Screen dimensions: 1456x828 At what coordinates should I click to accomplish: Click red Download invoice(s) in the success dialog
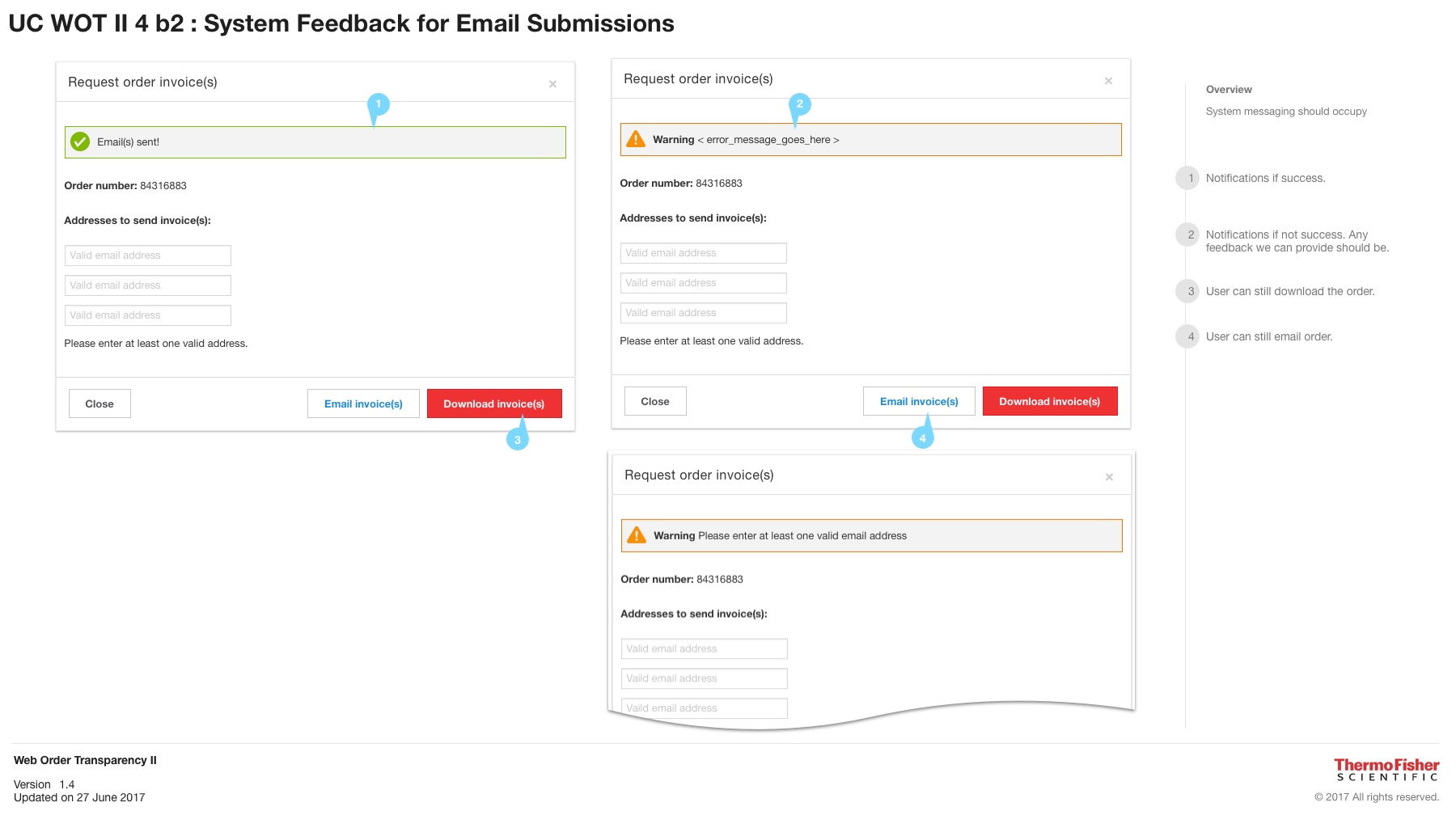coord(493,403)
